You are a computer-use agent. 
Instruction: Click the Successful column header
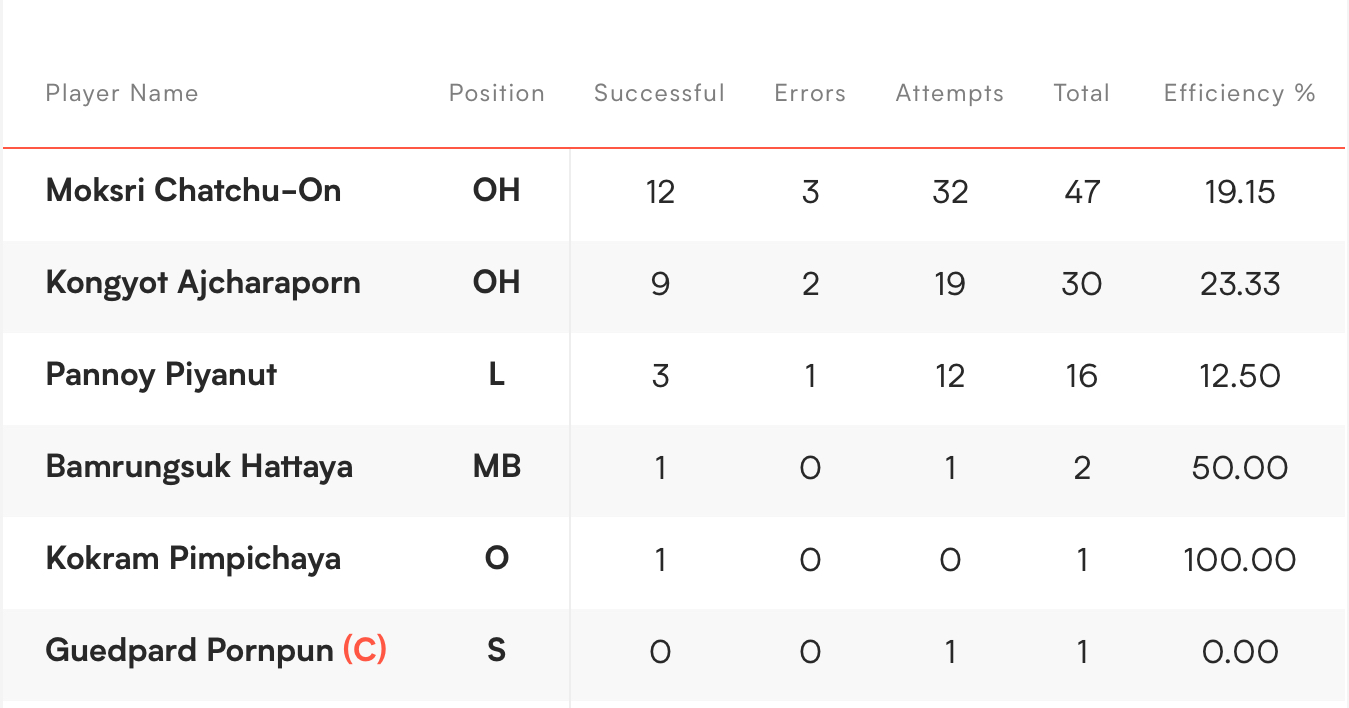[659, 94]
